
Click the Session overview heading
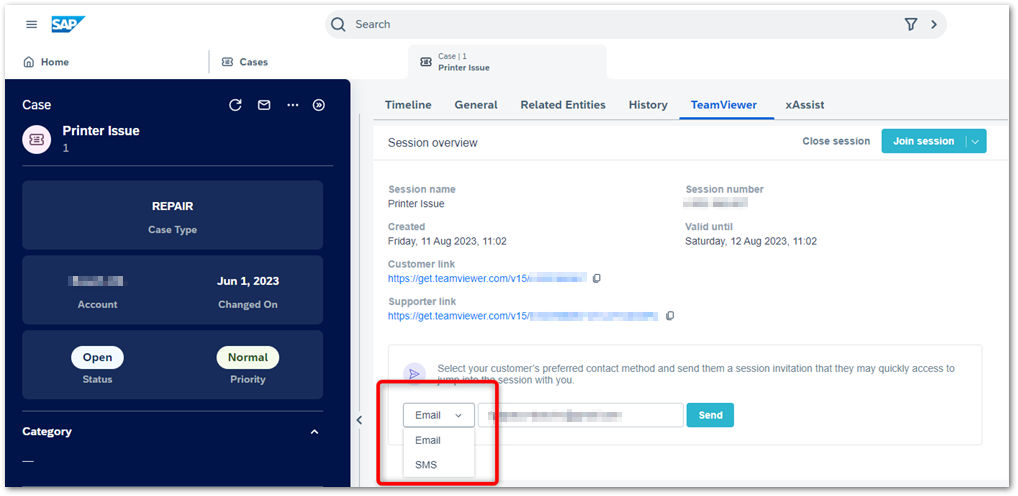432,143
